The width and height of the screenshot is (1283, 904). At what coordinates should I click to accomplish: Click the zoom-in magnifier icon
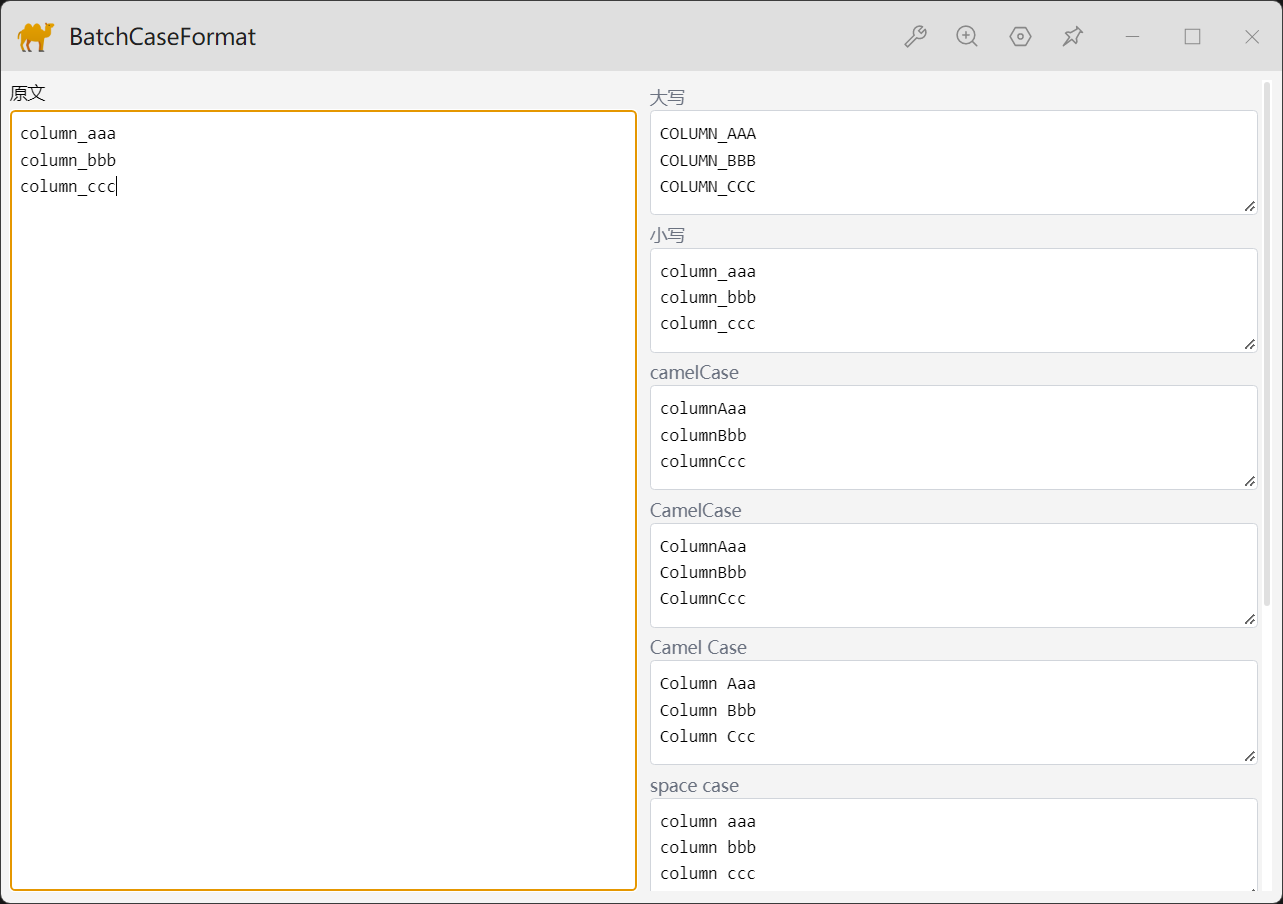[967, 37]
